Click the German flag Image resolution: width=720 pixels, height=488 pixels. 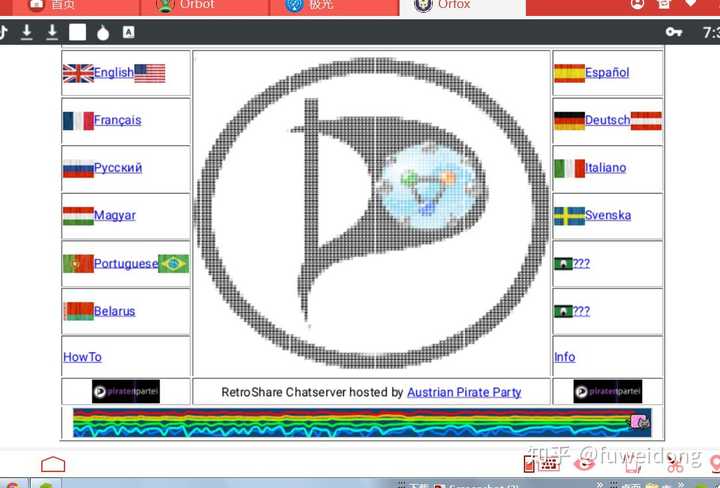coord(569,121)
